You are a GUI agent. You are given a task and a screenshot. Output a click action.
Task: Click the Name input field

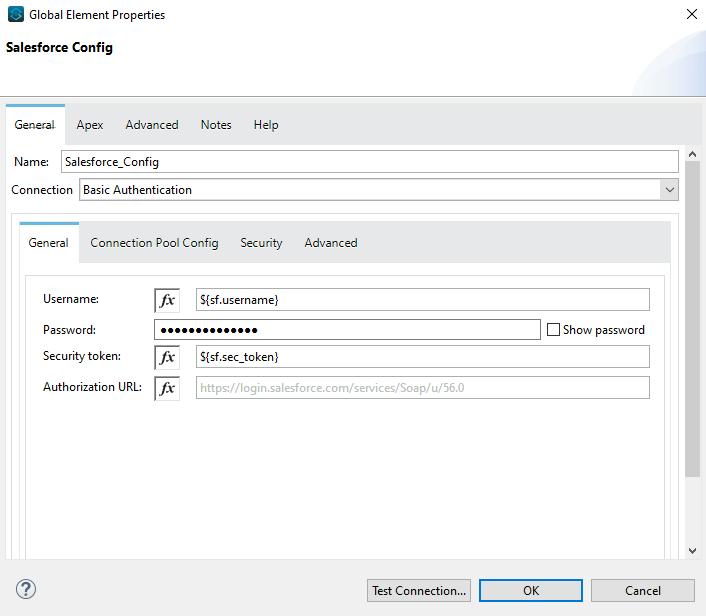click(x=370, y=162)
